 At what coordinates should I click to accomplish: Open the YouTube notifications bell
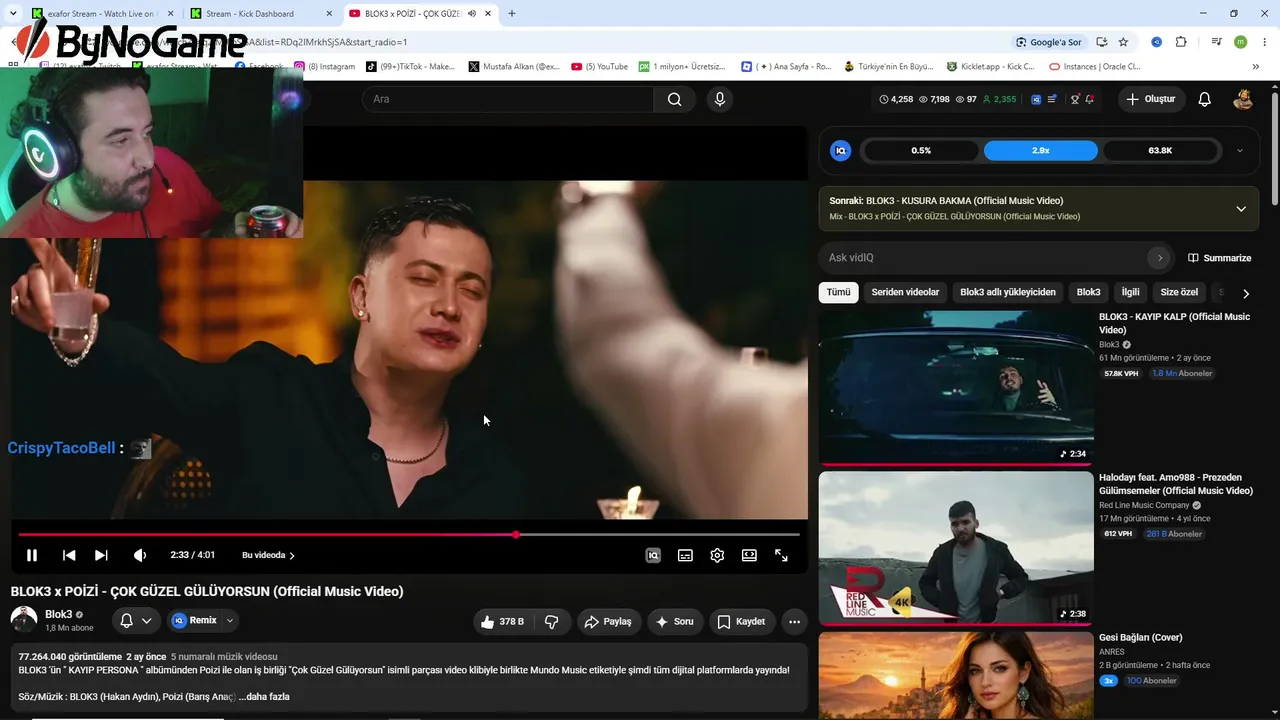pos(1205,99)
